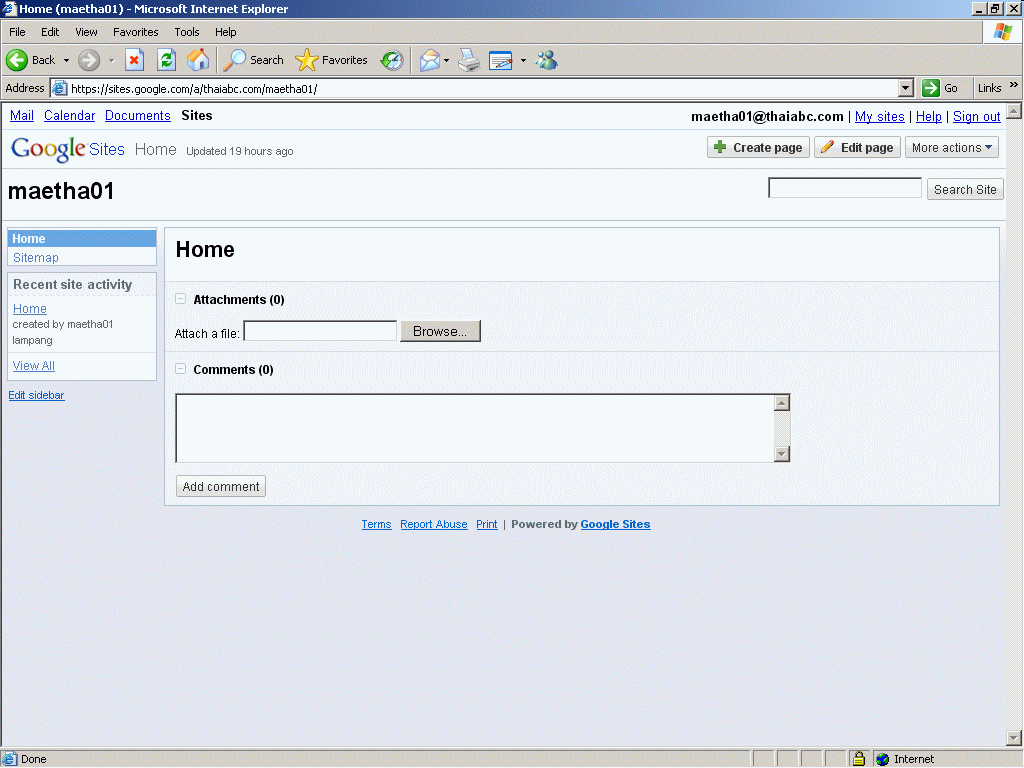This screenshot has height=768, width=1024.
Task: Click the Stop loading toolbar icon
Action: [134, 60]
